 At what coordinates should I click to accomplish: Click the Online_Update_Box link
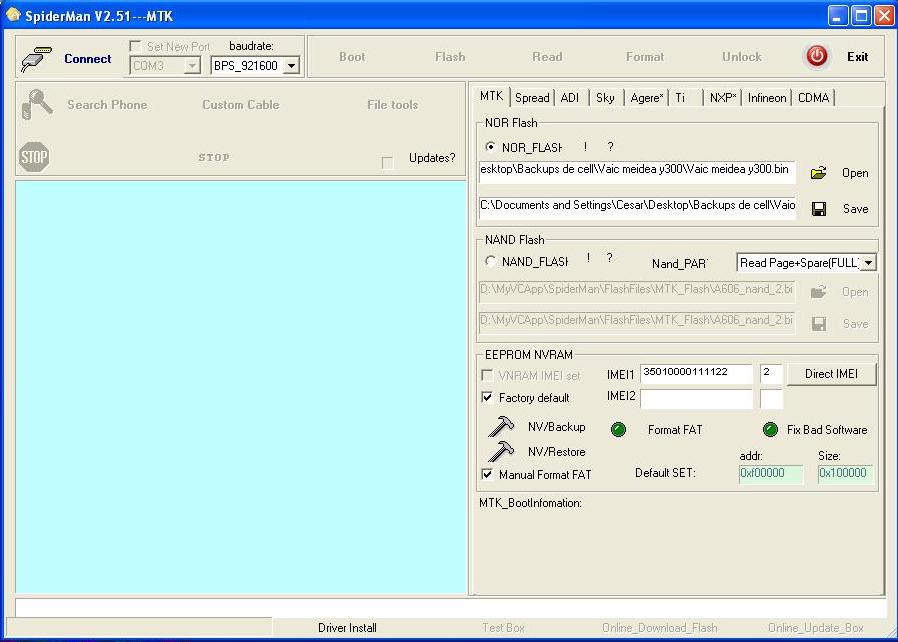pos(816,628)
